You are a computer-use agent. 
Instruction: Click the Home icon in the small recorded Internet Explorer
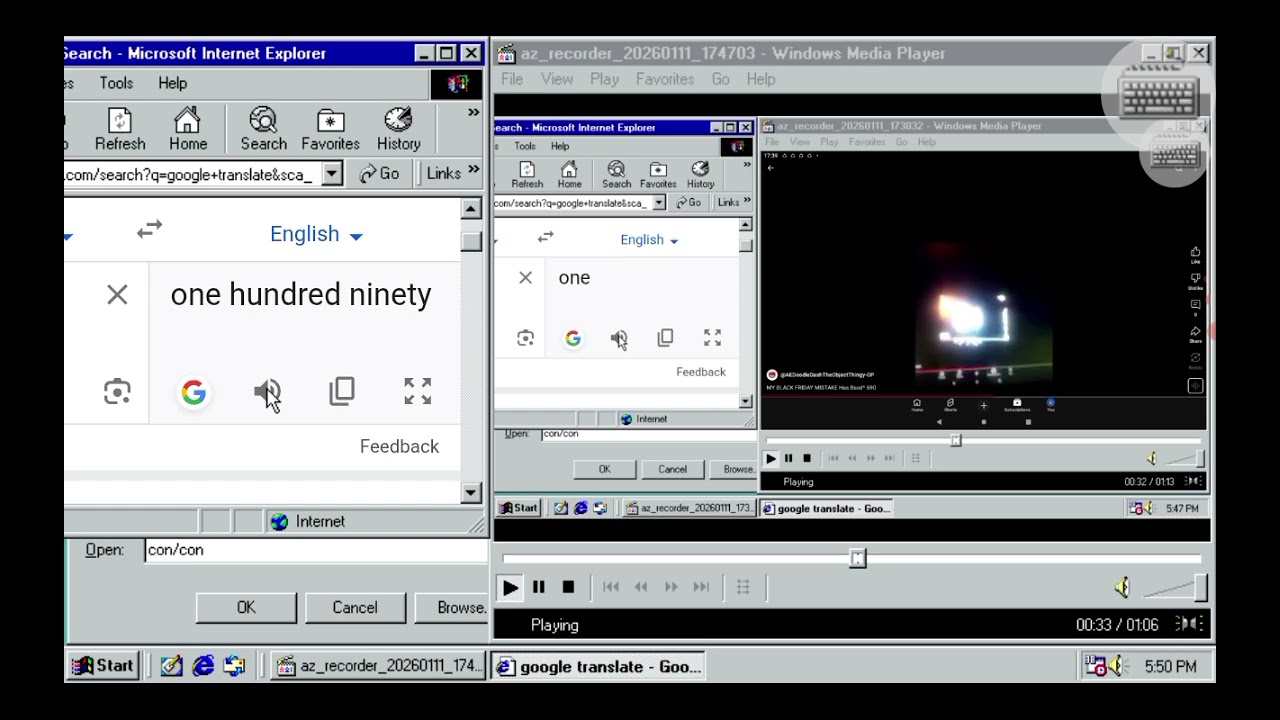pyautogui.click(x=569, y=175)
